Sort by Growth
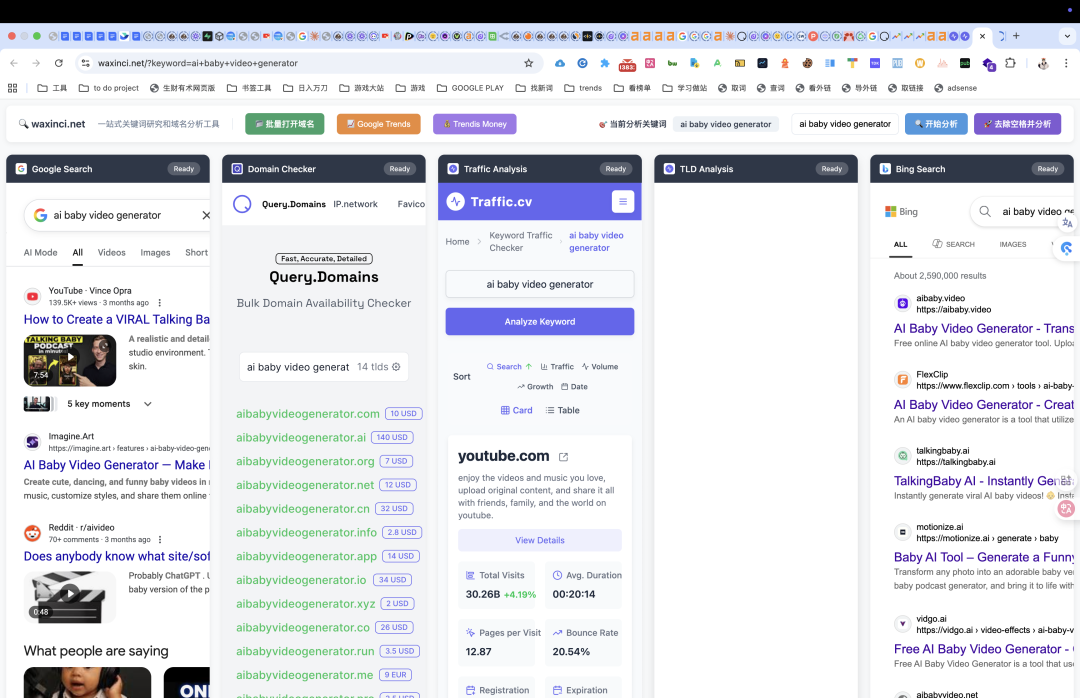This screenshot has width=1080, height=698. [534, 387]
